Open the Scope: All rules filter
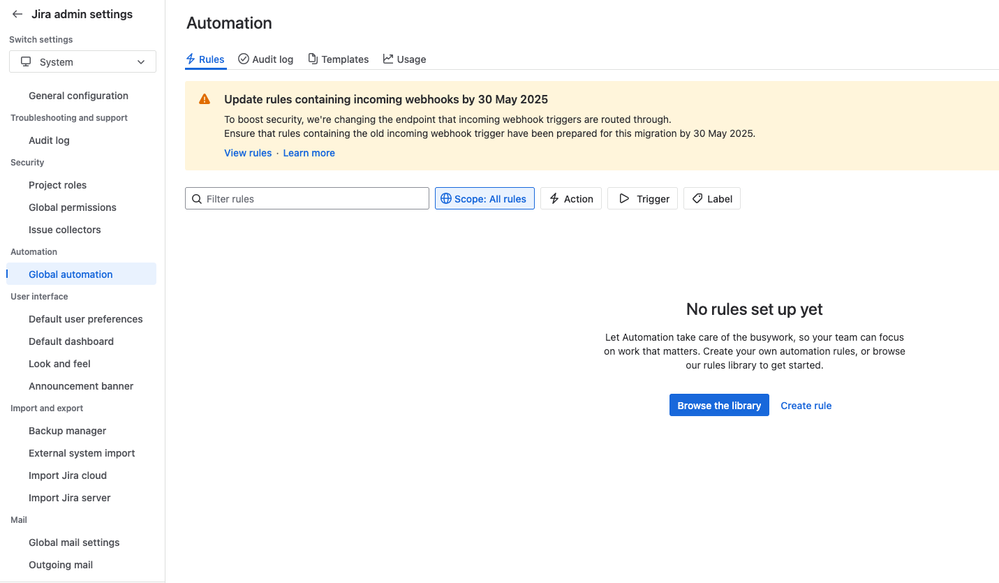 coord(485,199)
